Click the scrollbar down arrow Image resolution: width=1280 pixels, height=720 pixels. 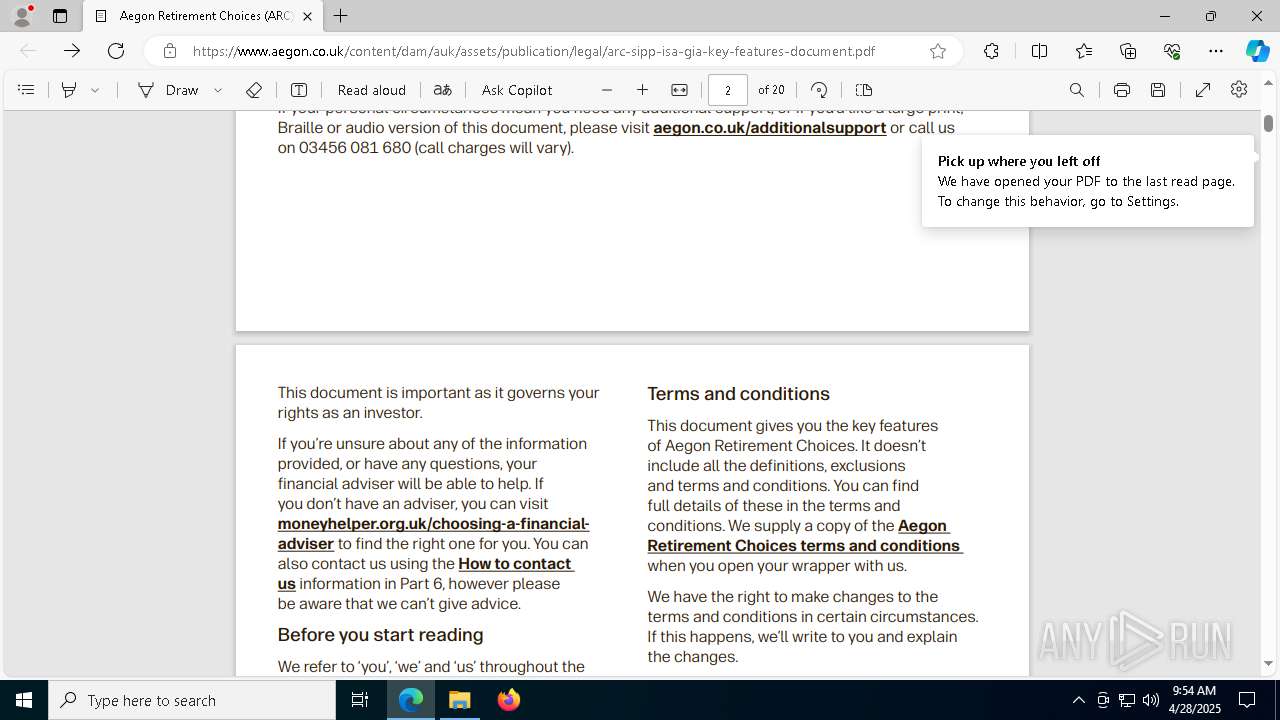(1269, 663)
